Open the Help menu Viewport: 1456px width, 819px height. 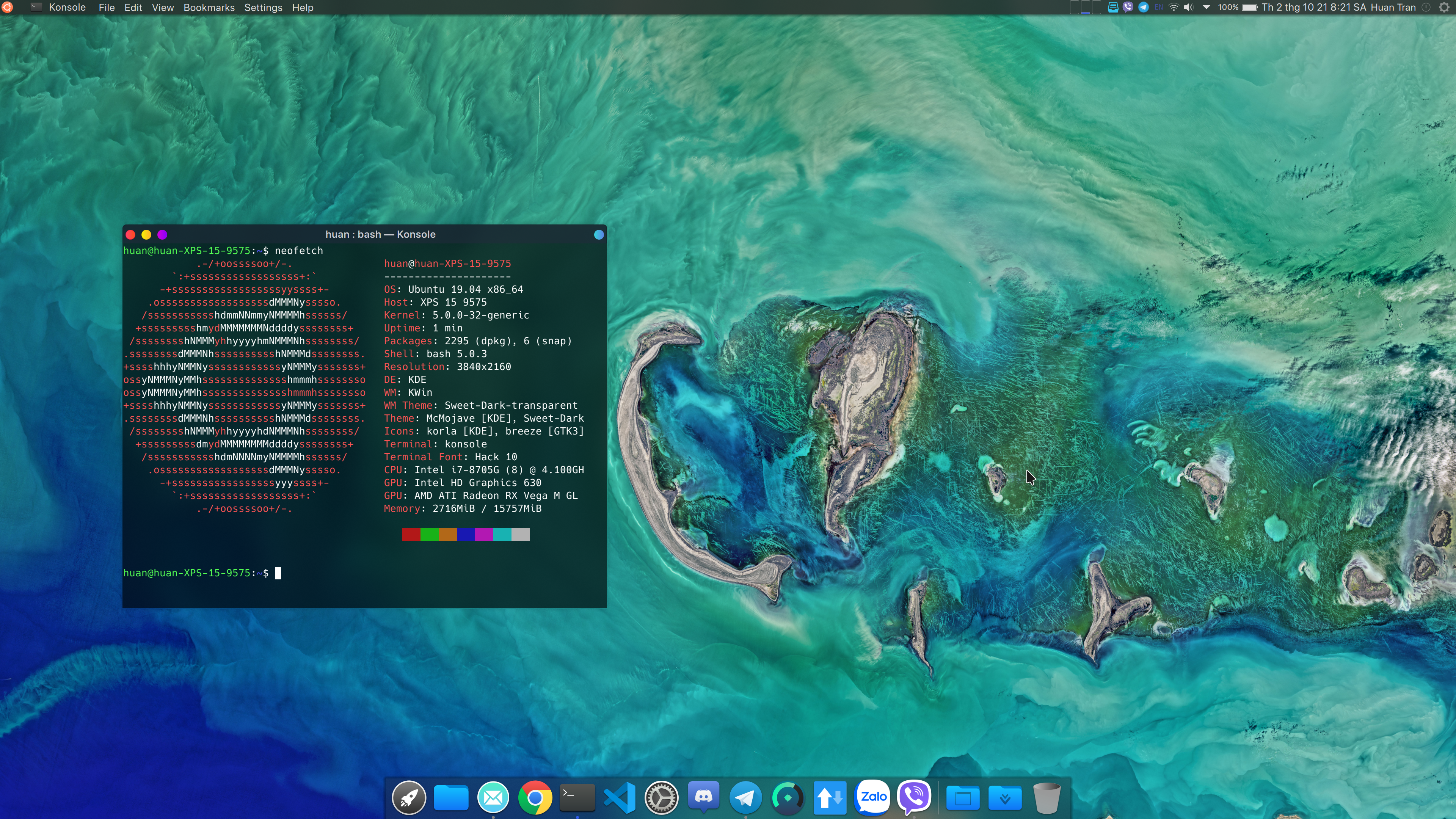point(303,7)
